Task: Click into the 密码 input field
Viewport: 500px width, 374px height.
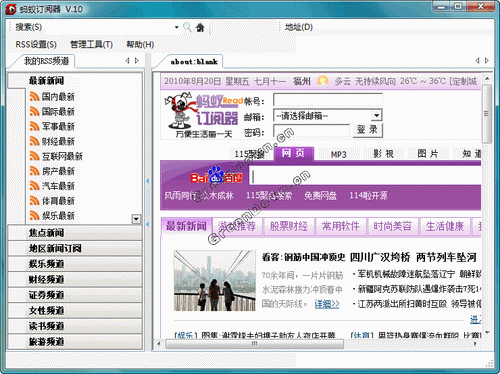Action: click(x=312, y=131)
